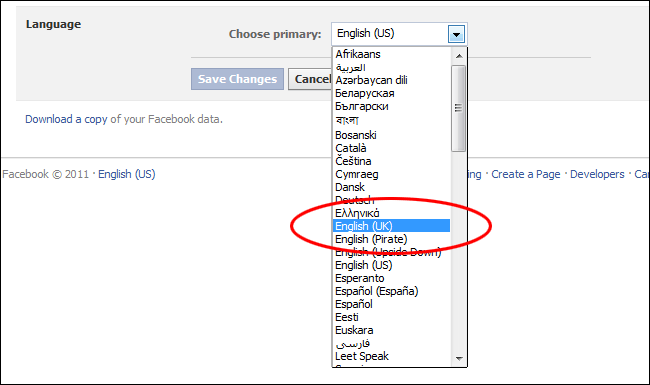Click the Save Changes button

click(x=237, y=79)
